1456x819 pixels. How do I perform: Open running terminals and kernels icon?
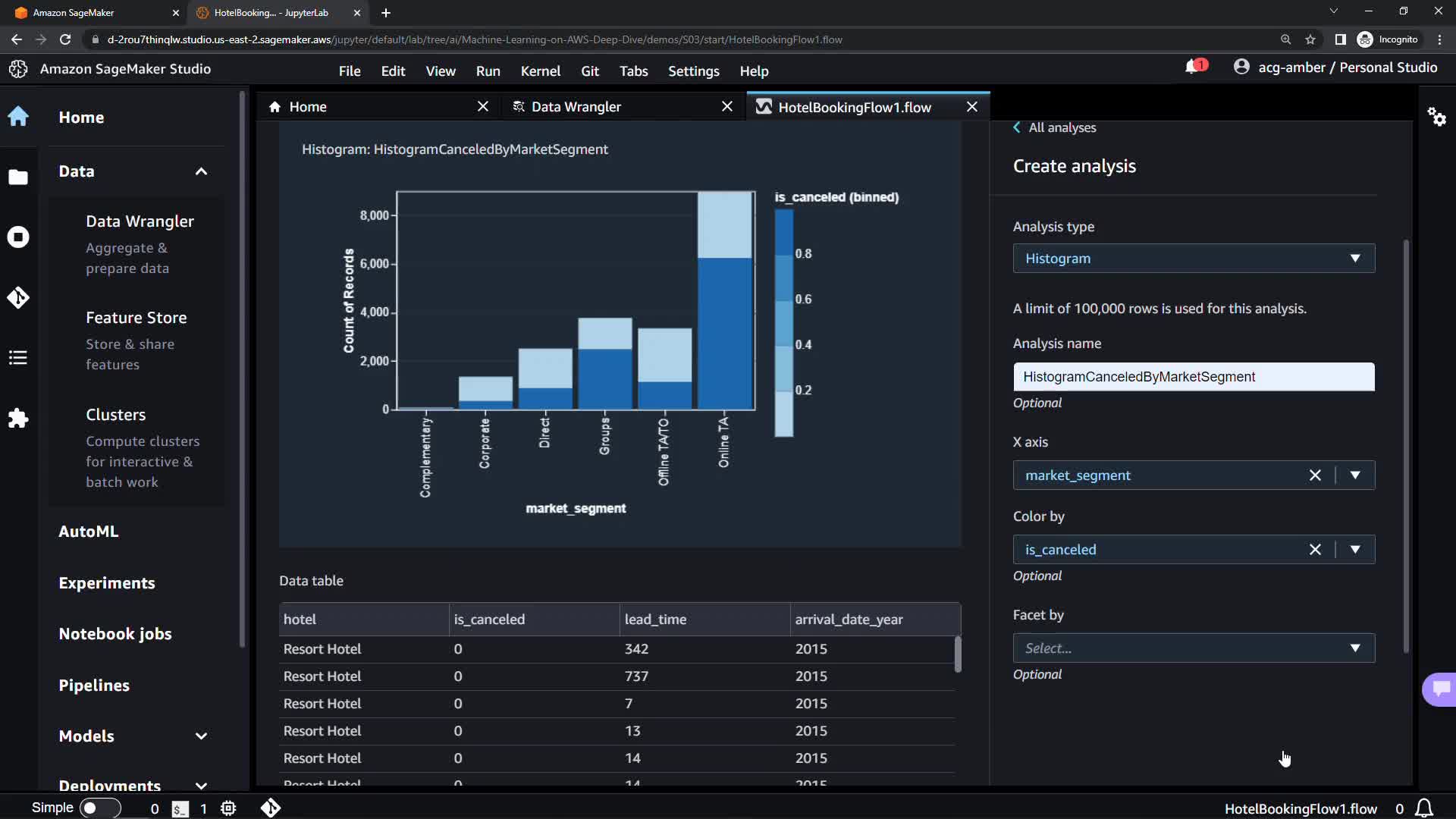18,237
